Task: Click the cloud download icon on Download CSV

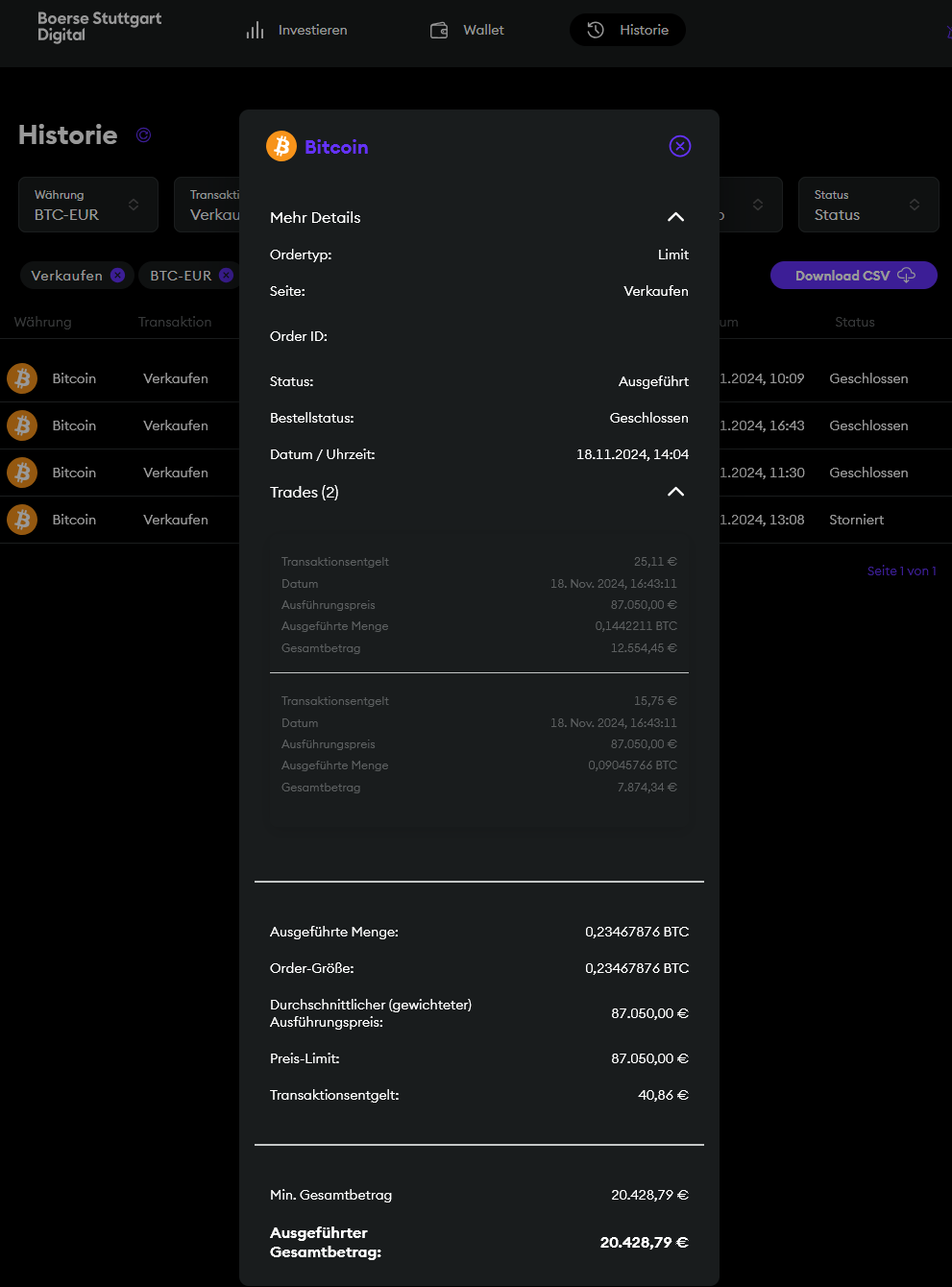Action: pyautogui.click(x=906, y=276)
